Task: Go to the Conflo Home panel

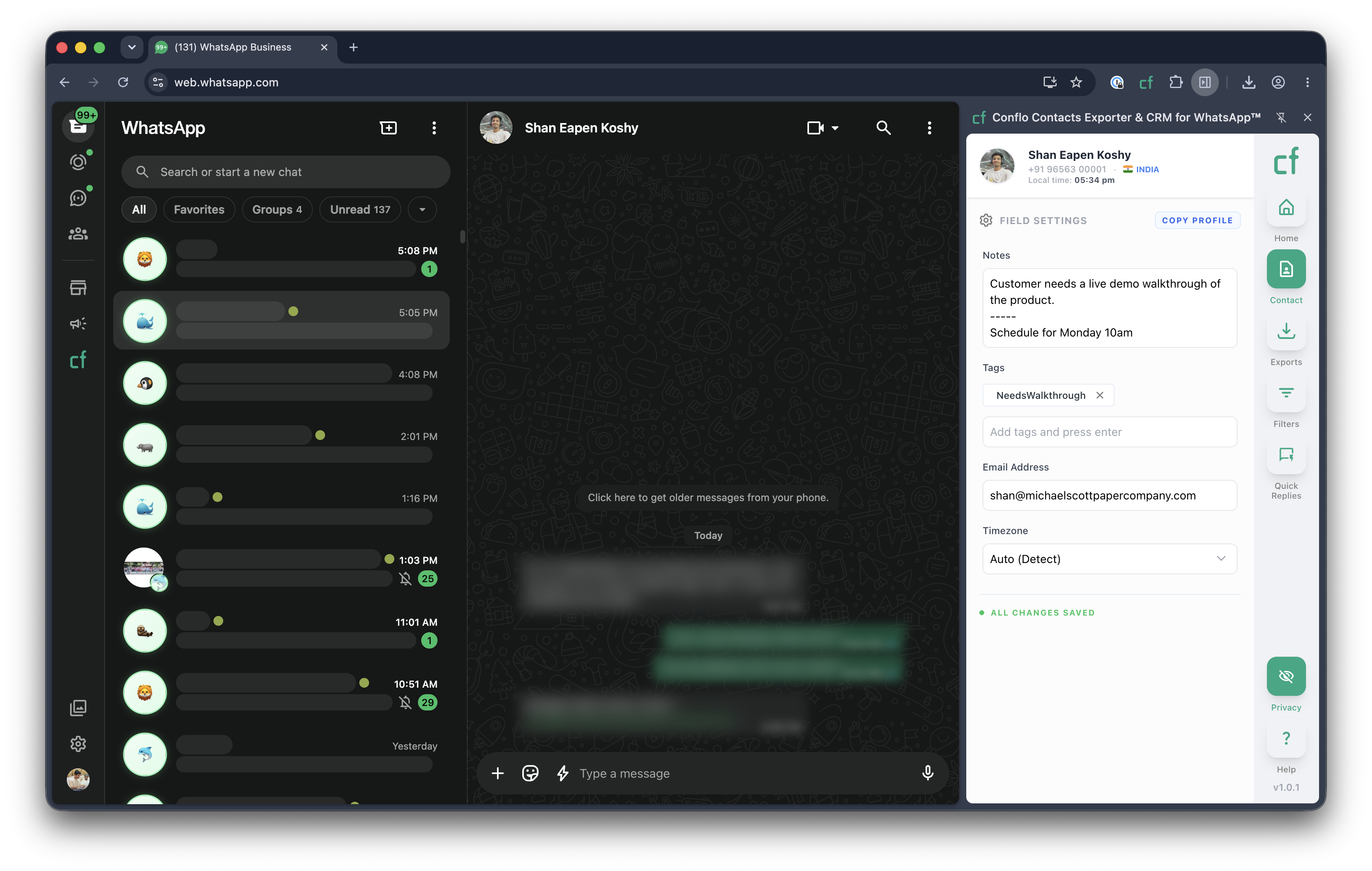Action: (1286, 207)
